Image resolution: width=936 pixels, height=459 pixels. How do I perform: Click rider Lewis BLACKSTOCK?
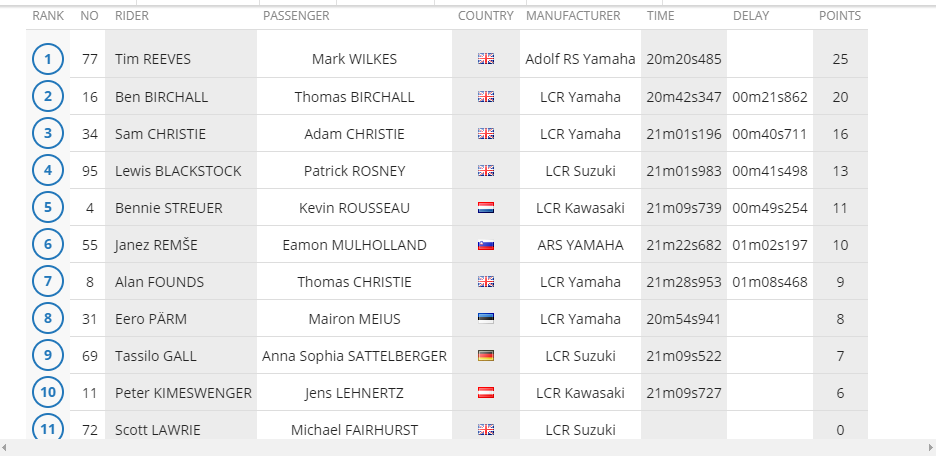[178, 171]
